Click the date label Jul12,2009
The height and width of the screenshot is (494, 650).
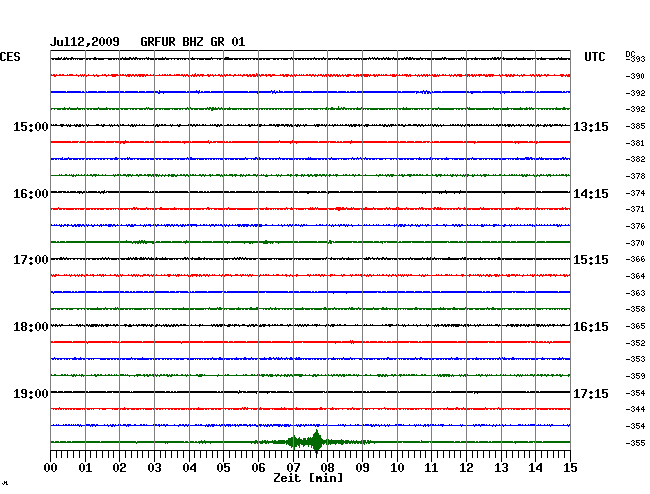(85, 42)
